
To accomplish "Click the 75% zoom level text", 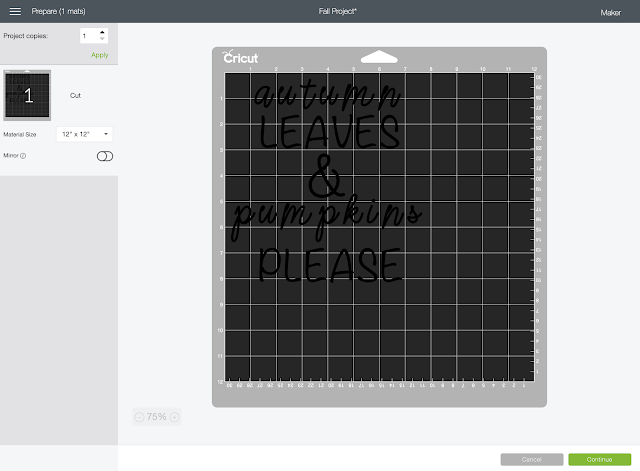I will coord(156,417).
